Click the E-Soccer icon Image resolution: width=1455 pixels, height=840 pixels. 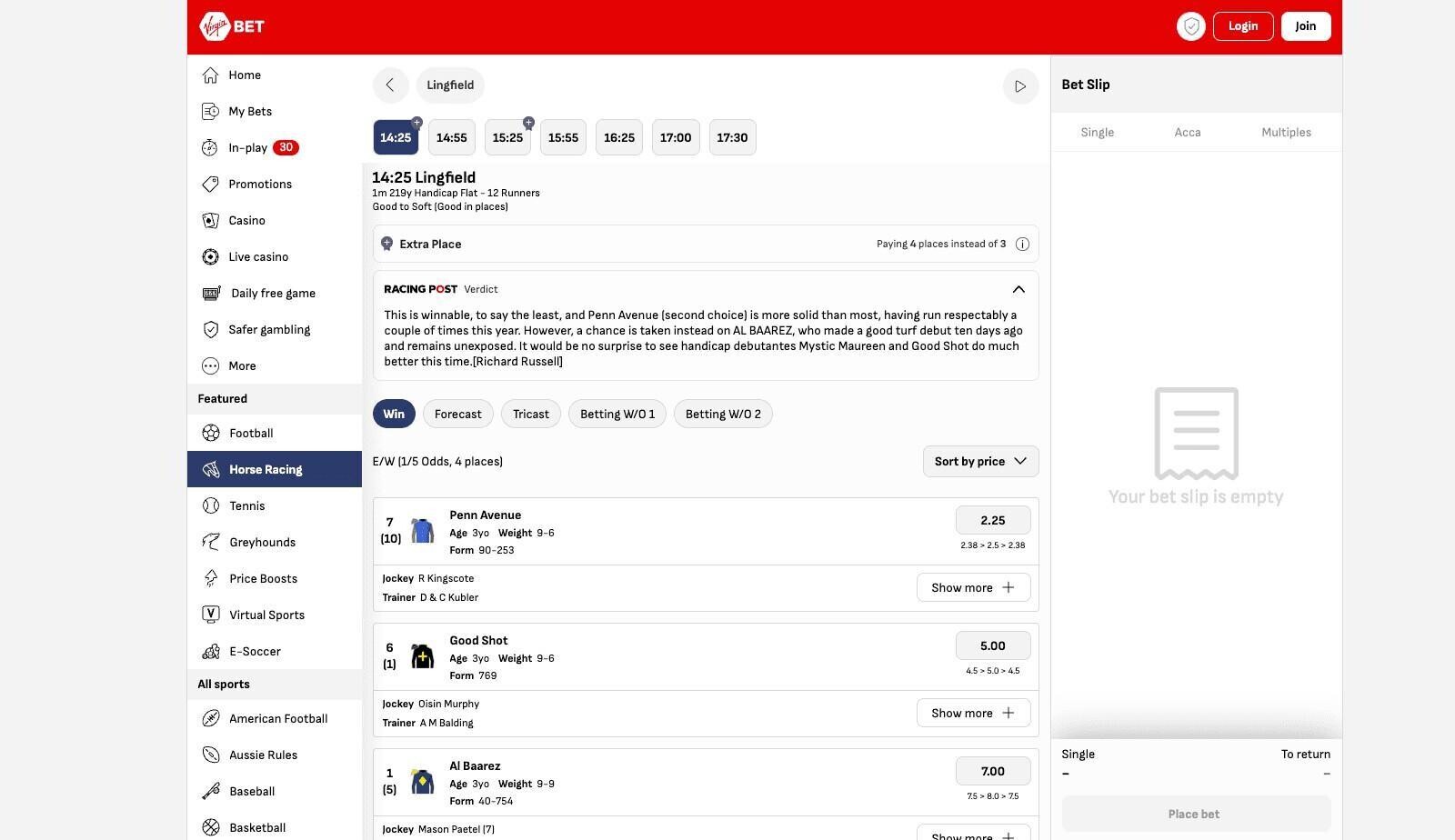tap(211, 651)
